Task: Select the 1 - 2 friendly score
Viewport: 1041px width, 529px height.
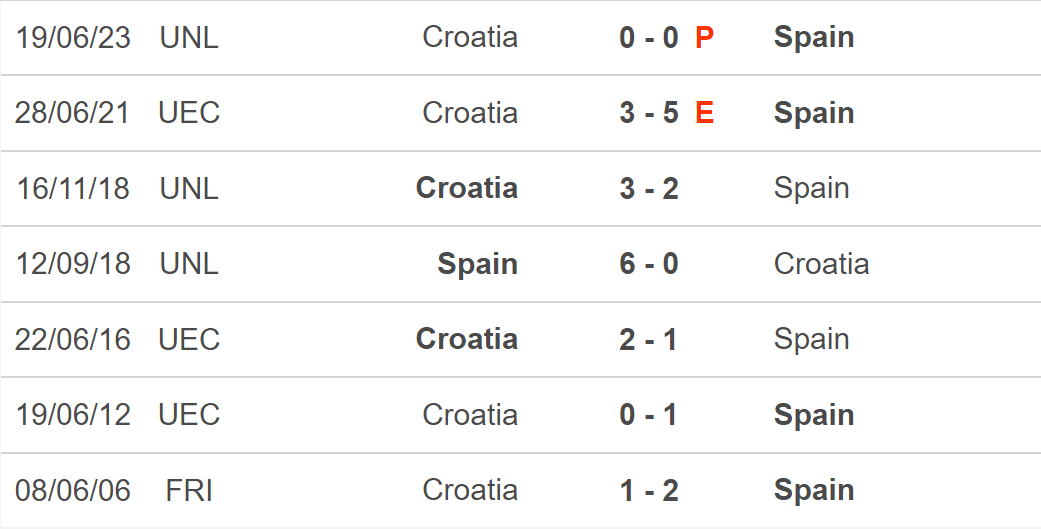Action: [649, 491]
